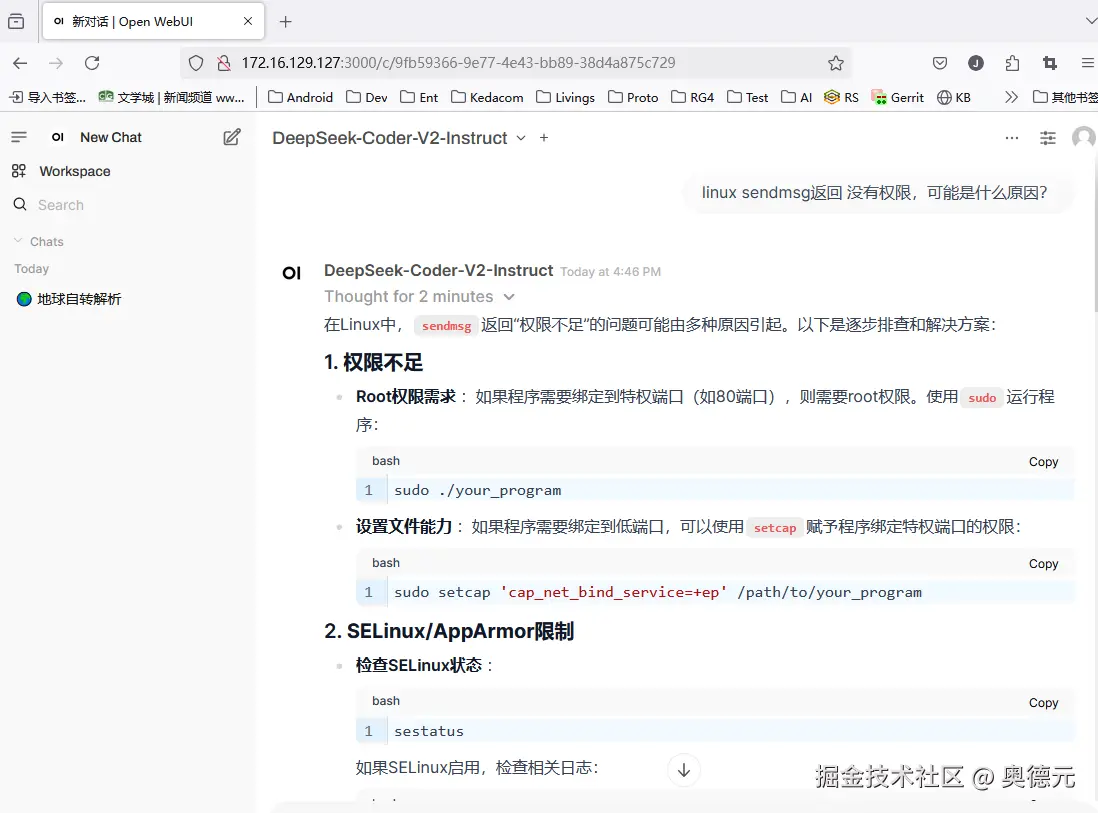Click the crop screenshot toolbar icon
Image resolution: width=1098 pixels, height=813 pixels.
point(1049,63)
